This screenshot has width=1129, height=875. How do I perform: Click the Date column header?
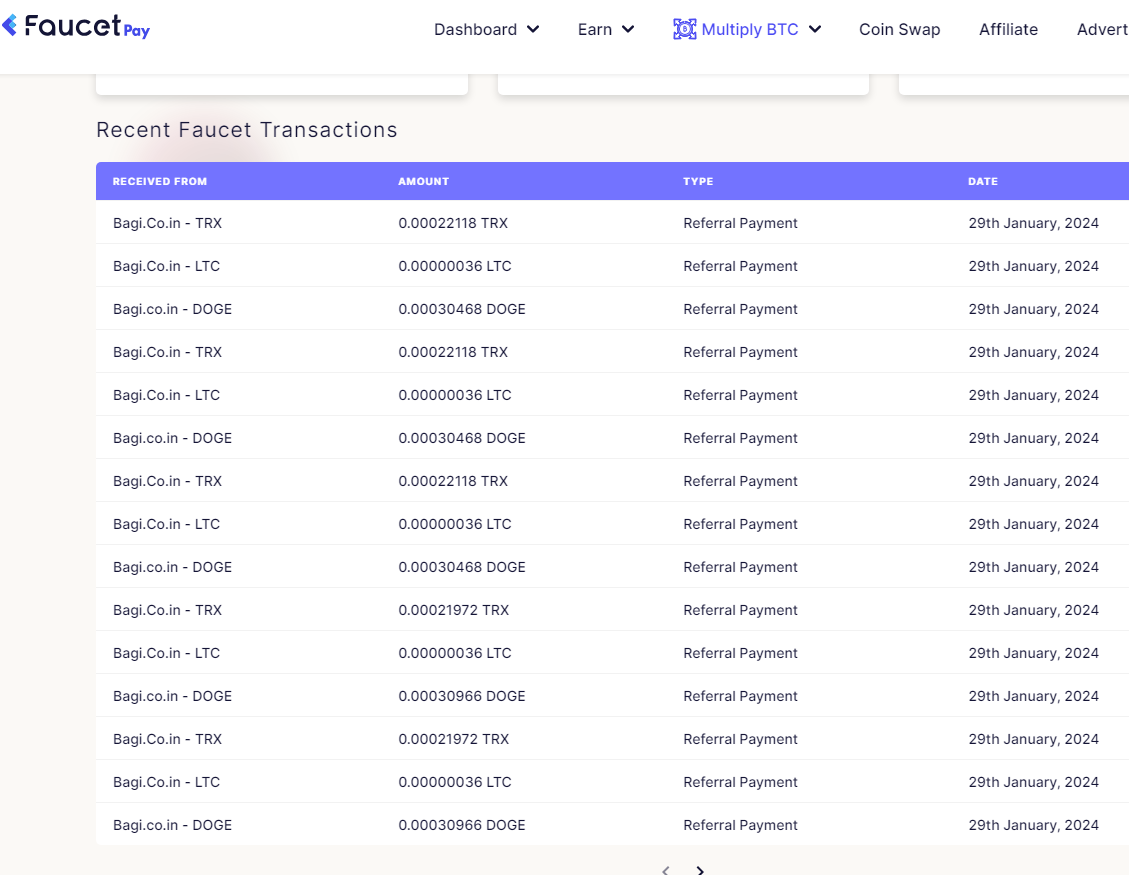983,181
